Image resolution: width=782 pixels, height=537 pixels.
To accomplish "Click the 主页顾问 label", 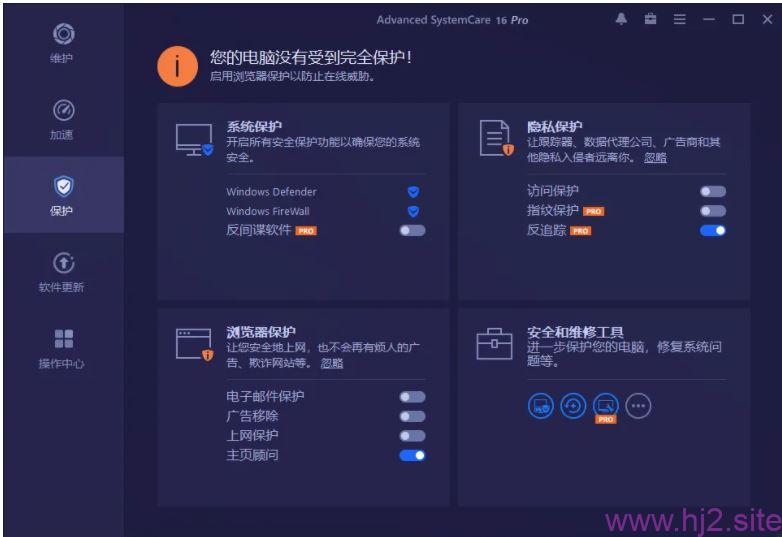I will coord(252,455).
